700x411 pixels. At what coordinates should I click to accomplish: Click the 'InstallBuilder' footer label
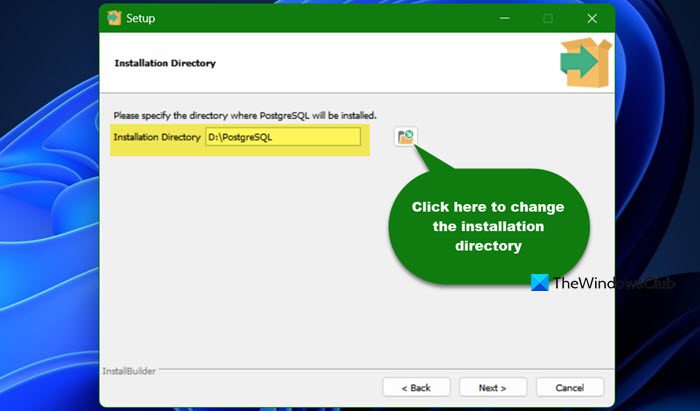pyautogui.click(x=129, y=371)
